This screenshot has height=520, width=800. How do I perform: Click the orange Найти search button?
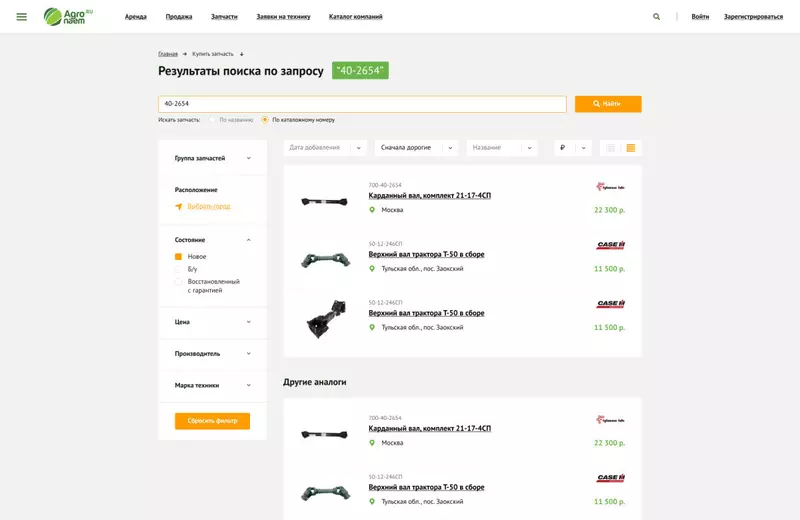point(608,104)
